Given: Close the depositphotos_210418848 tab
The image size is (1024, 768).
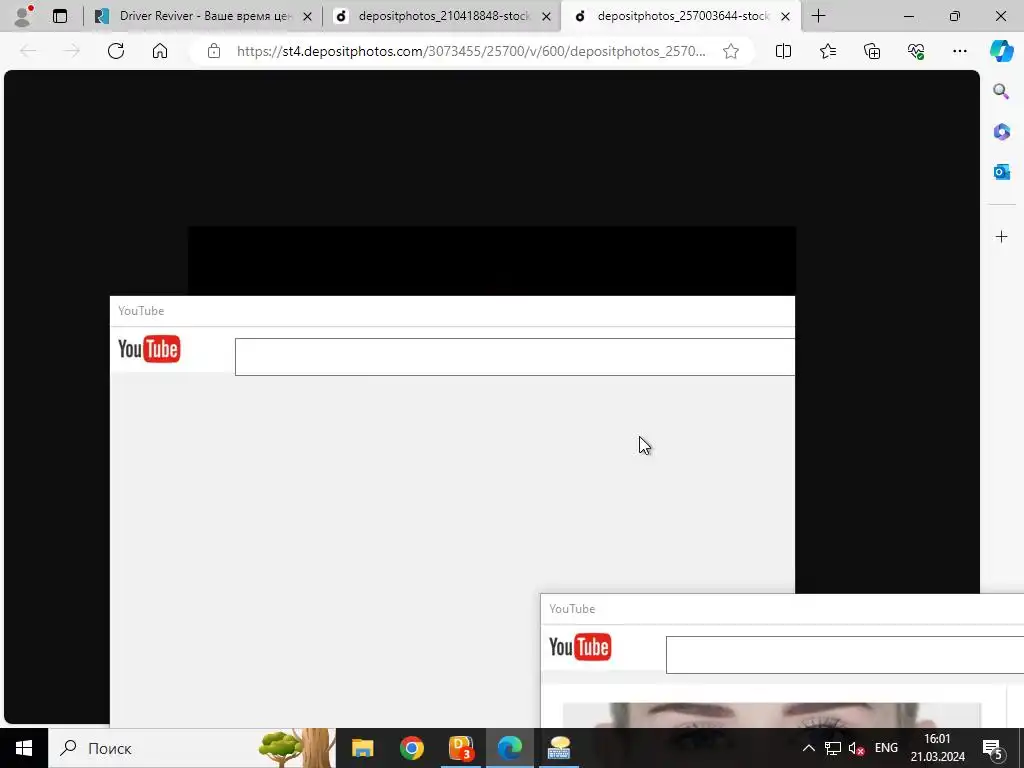Looking at the screenshot, I should click(x=547, y=16).
